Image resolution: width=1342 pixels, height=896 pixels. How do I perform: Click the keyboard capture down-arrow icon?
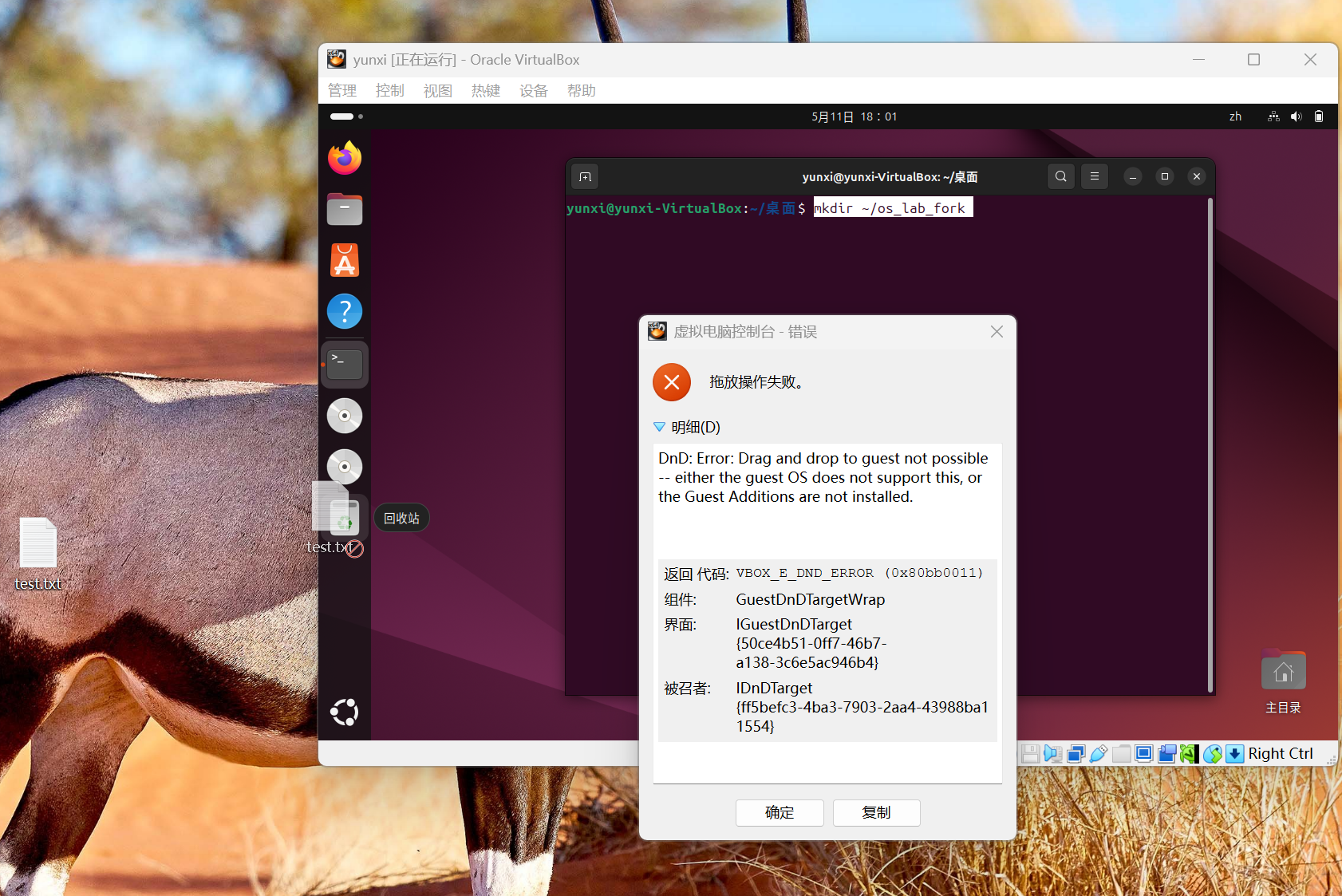pos(1235,754)
